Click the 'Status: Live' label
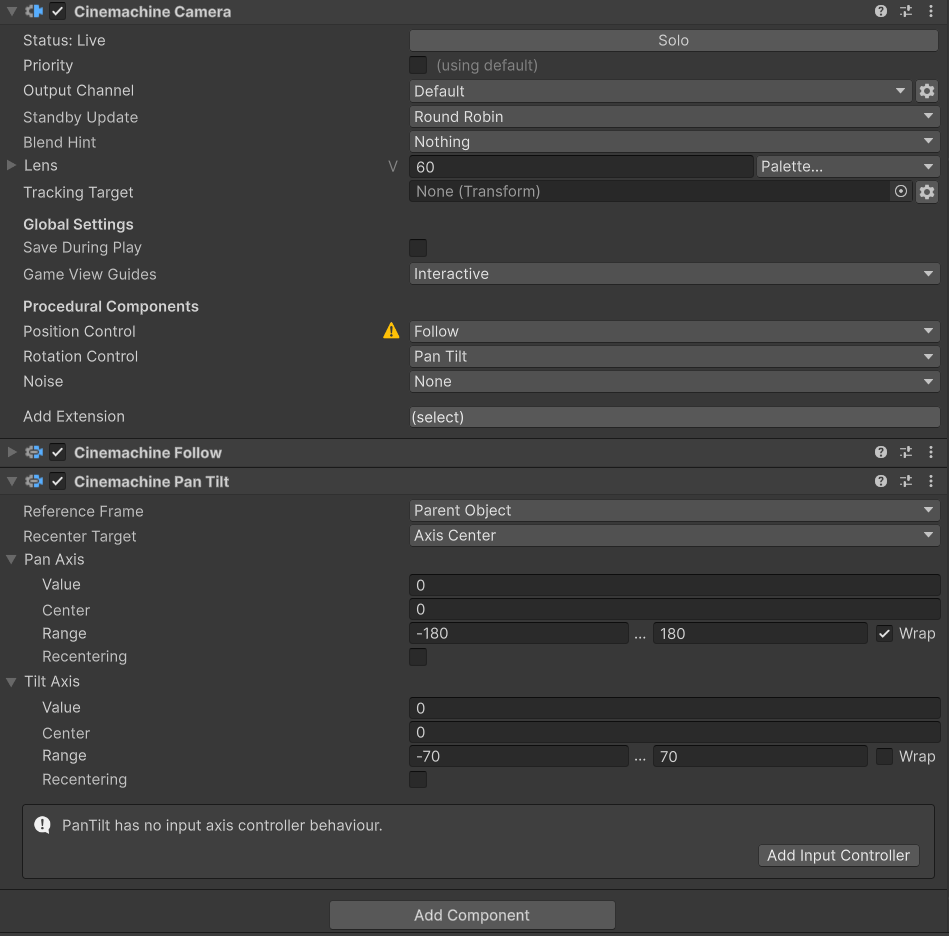 pos(64,41)
